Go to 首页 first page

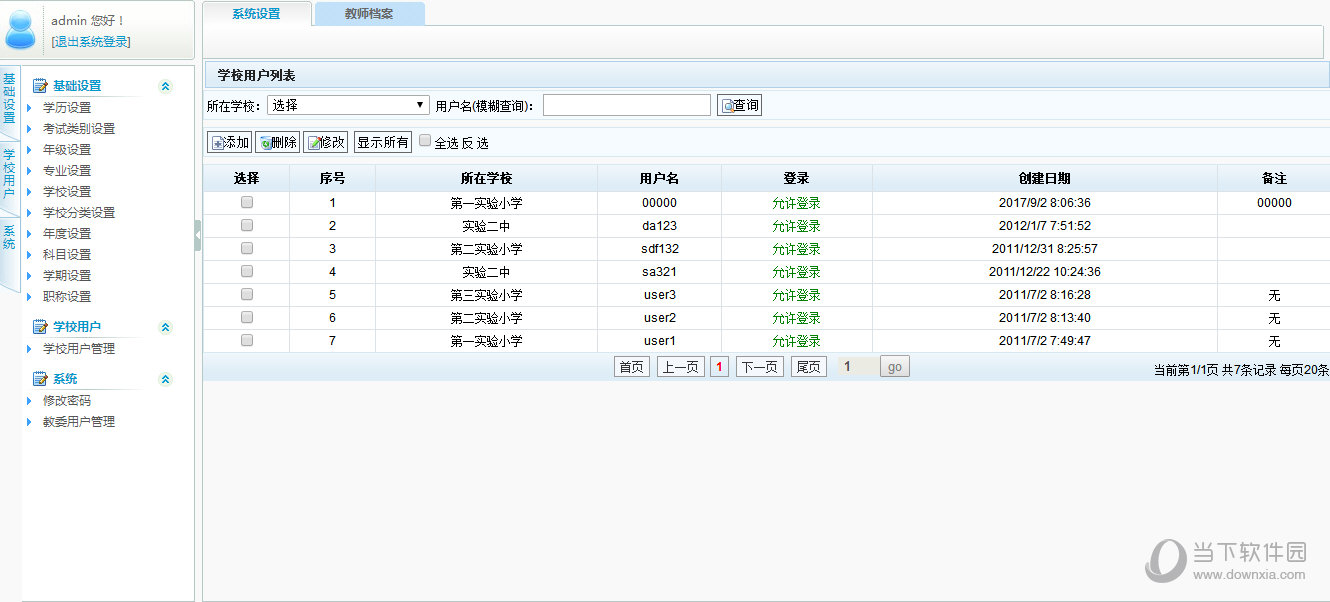tap(632, 367)
